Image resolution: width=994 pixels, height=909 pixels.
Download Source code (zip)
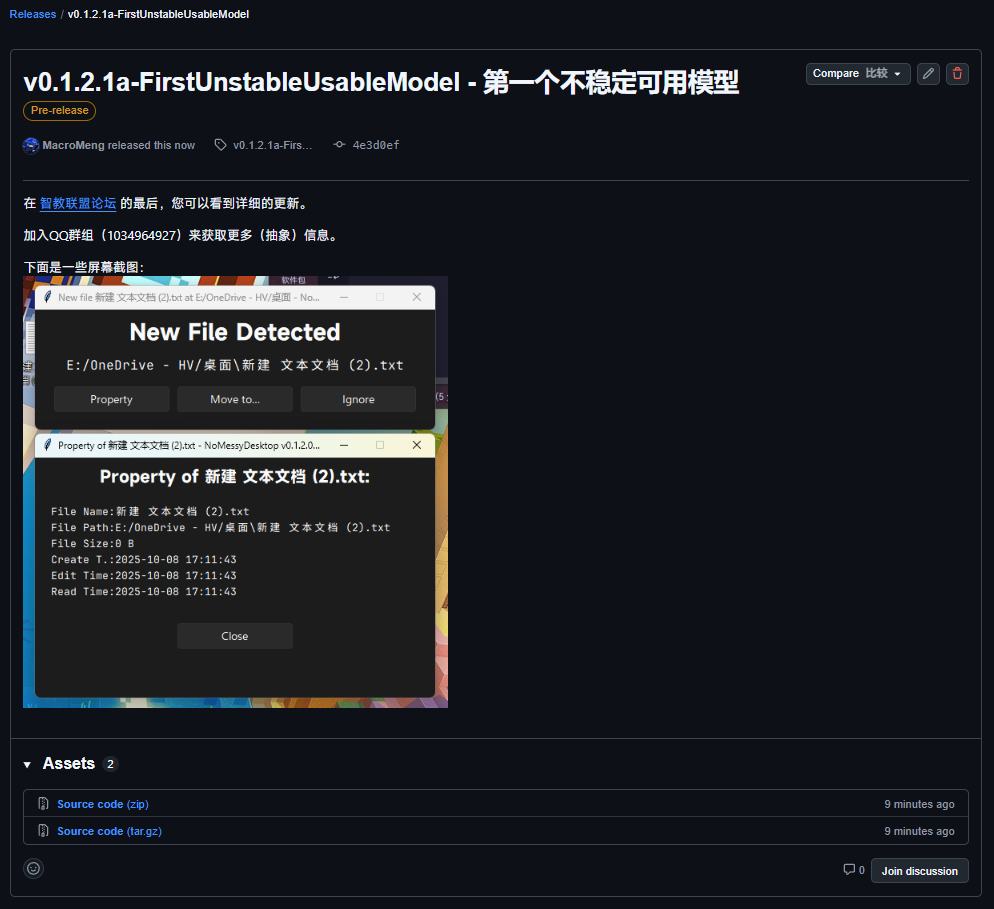coord(102,804)
